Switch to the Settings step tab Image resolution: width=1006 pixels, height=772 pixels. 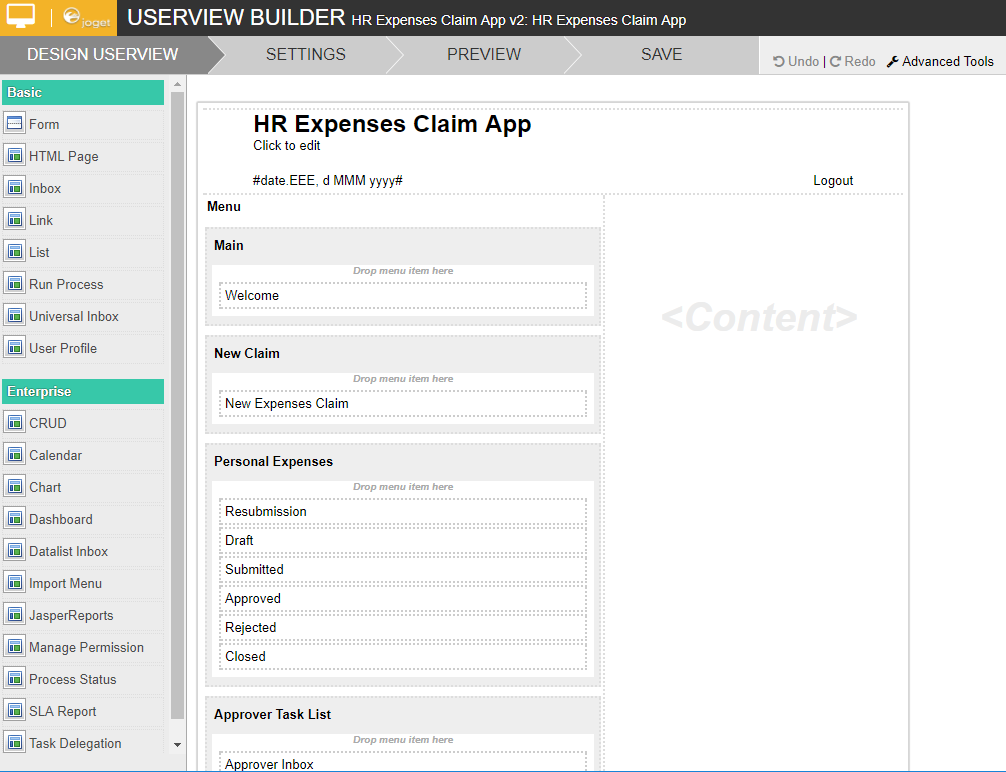pos(305,54)
